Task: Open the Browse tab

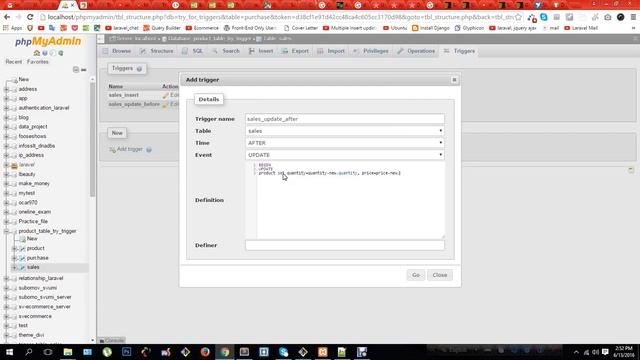Action: pos(117,51)
